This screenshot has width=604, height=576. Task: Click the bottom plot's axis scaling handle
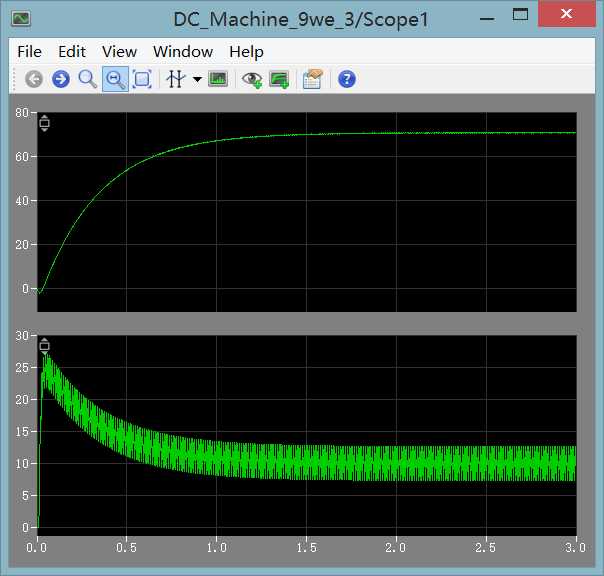tap(44, 346)
